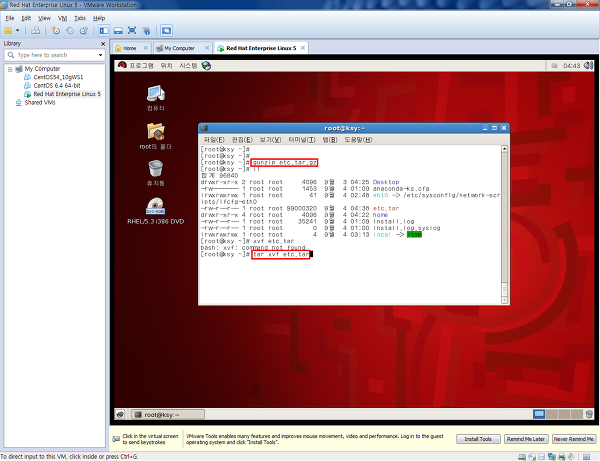Click the 04:43 clock in the panel
The width and height of the screenshot is (600, 461).
tap(571, 66)
